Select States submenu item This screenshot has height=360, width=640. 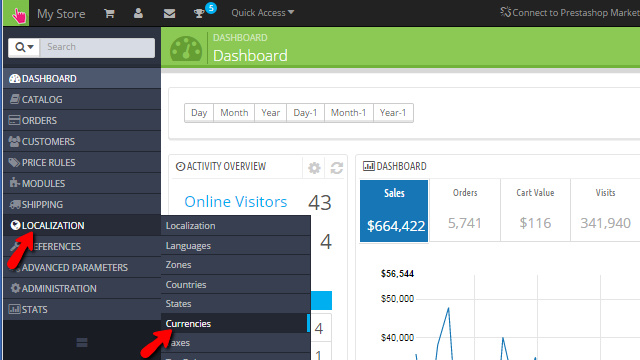click(x=236, y=304)
